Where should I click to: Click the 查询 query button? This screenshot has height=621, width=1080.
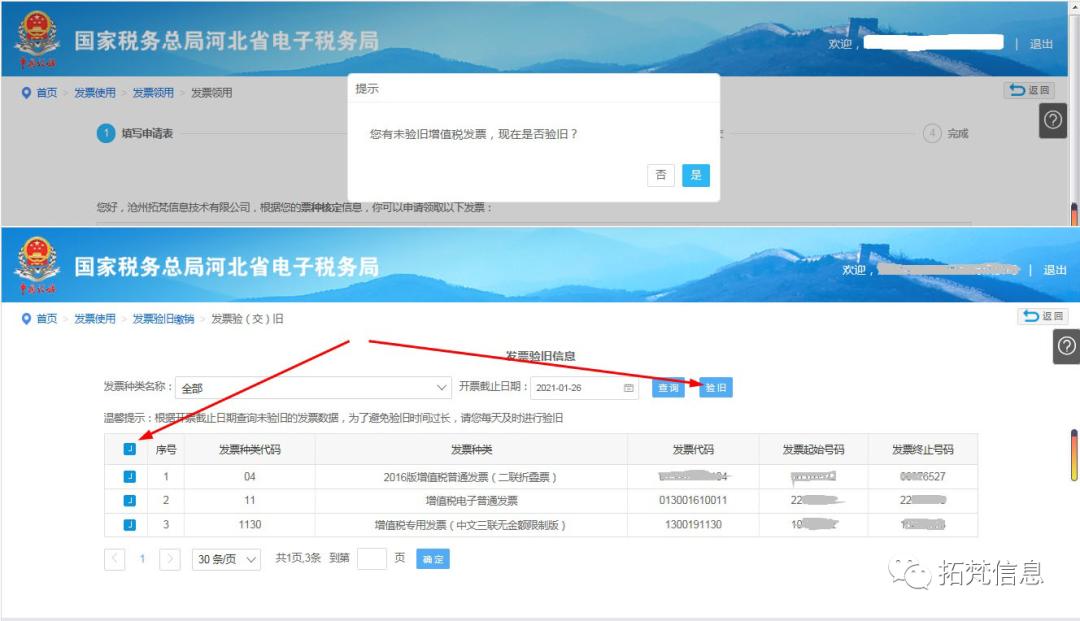668,388
